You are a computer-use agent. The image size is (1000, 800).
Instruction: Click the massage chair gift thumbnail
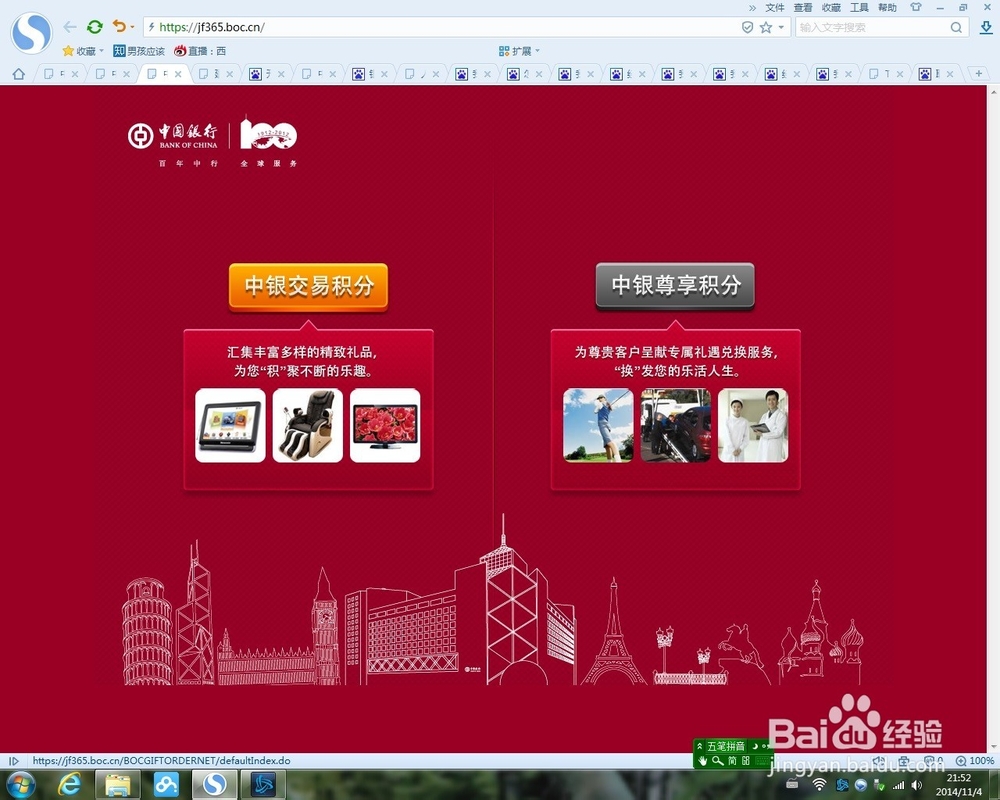308,425
